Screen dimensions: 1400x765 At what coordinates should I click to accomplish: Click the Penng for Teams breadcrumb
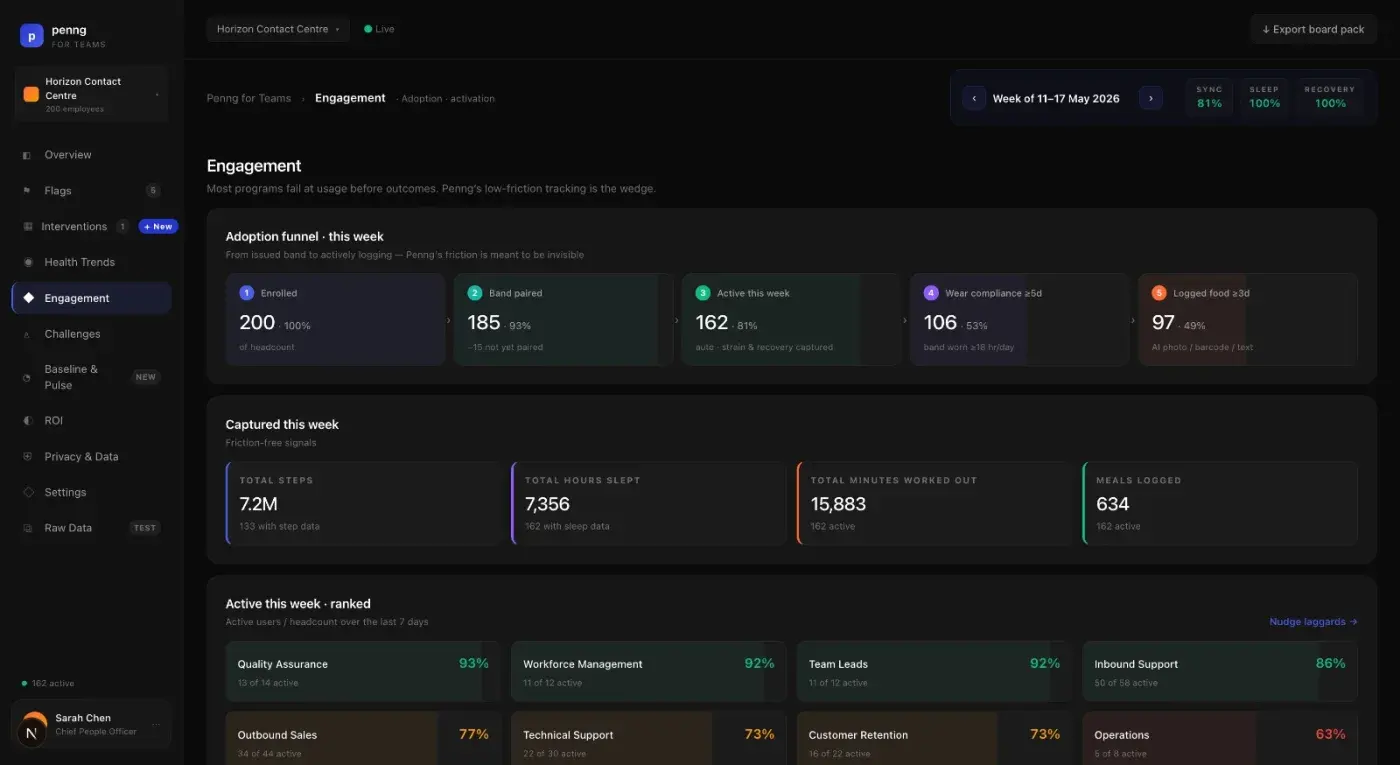coord(249,98)
